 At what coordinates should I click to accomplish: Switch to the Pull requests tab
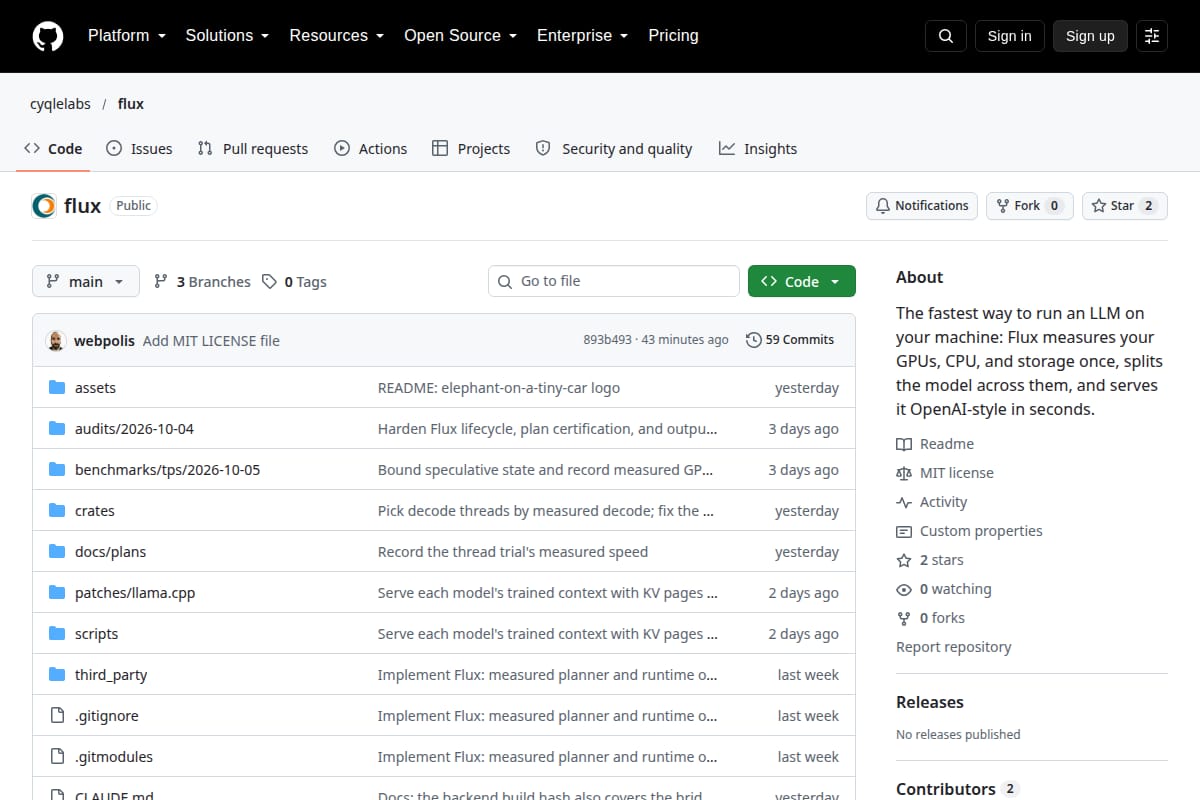pos(253,149)
